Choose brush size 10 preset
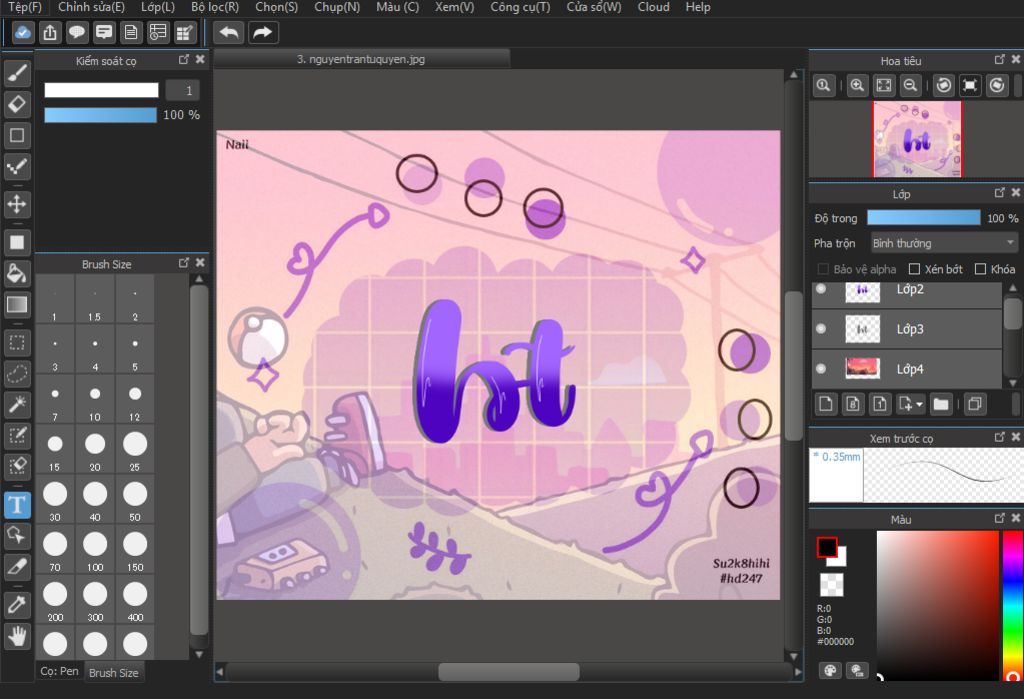Image resolution: width=1024 pixels, height=699 pixels. 95,400
